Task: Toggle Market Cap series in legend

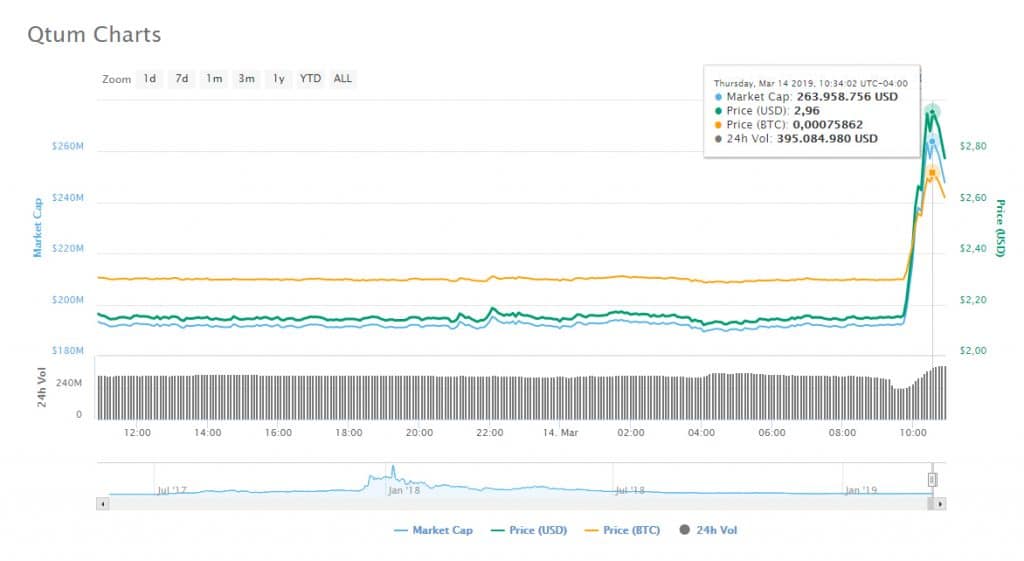Action: (434, 530)
